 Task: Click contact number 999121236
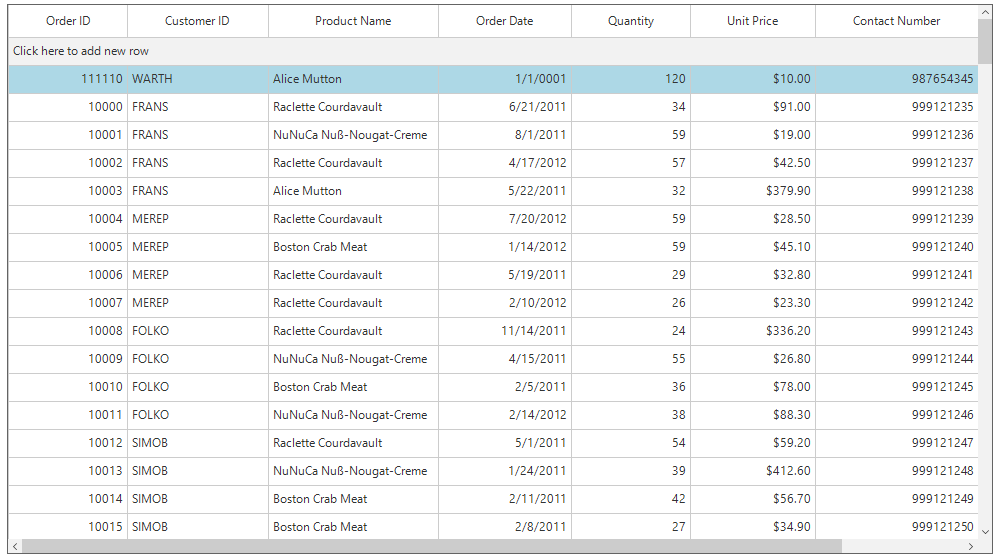click(896, 135)
